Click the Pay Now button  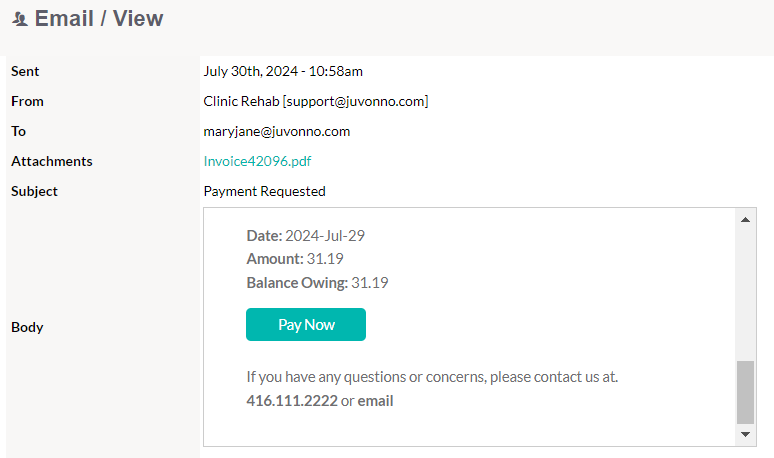pos(306,325)
